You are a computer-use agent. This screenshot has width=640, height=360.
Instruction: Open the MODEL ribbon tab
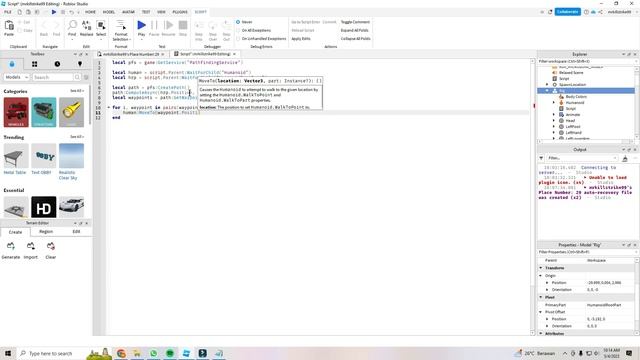(x=109, y=12)
